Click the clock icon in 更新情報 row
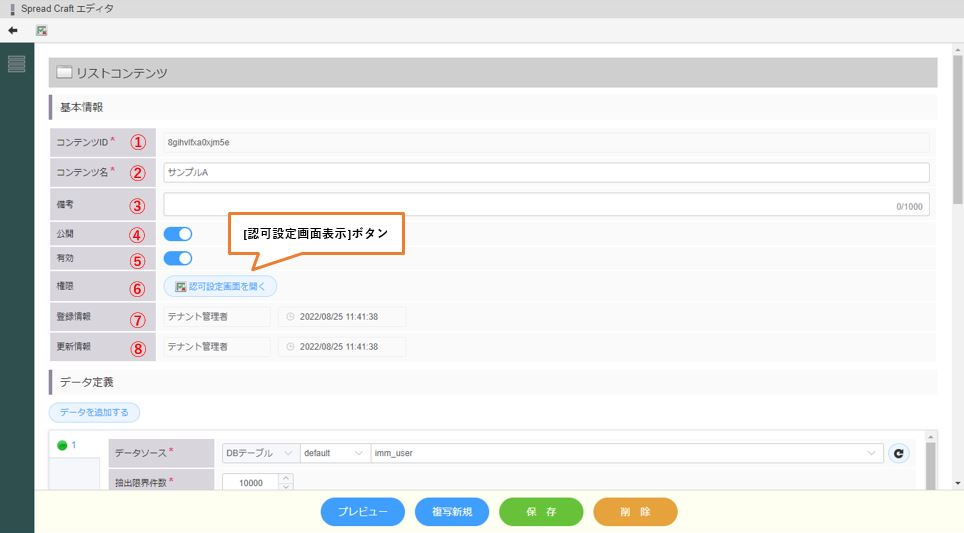 291,347
